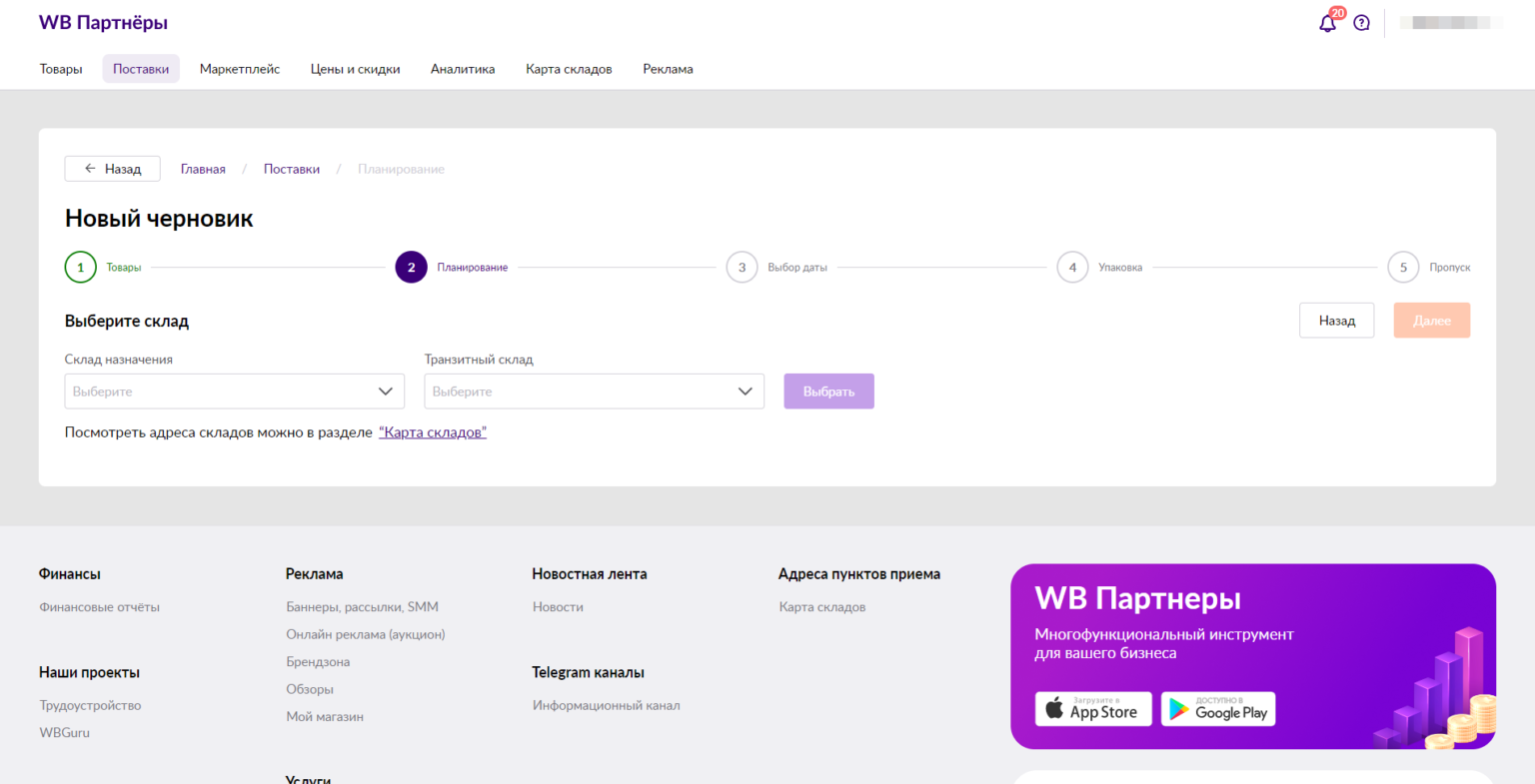This screenshot has height=784, width=1535.
Task: Open Обзоры footer link
Action: (x=310, y=689)
